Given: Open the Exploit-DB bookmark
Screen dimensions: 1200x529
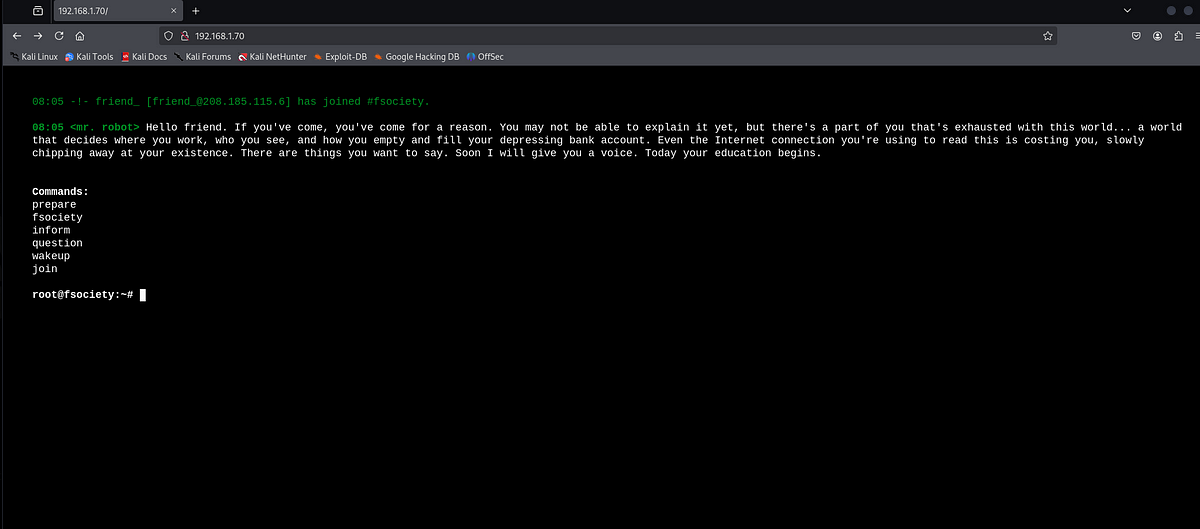Looking at the screenshot, I should pyautogui.click(x=340, y=57).
